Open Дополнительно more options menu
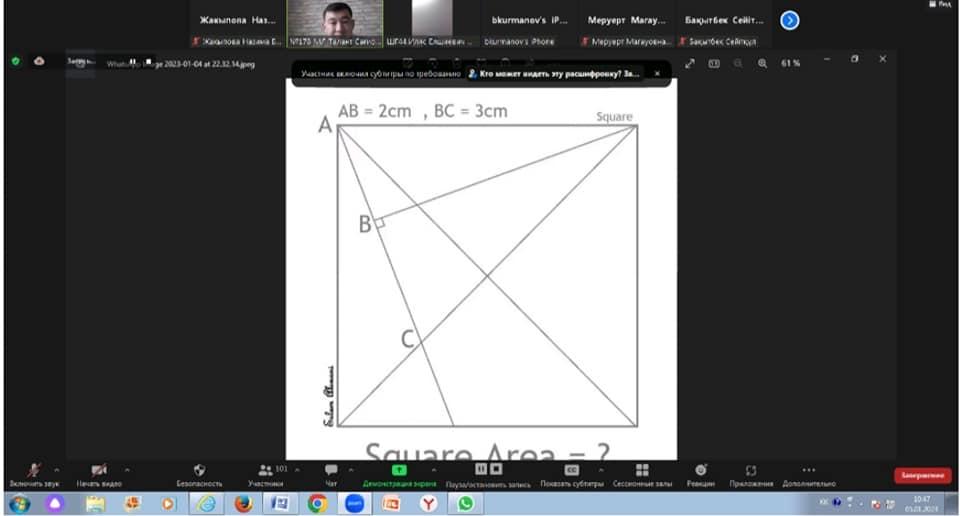 click(x=808, y=471)
